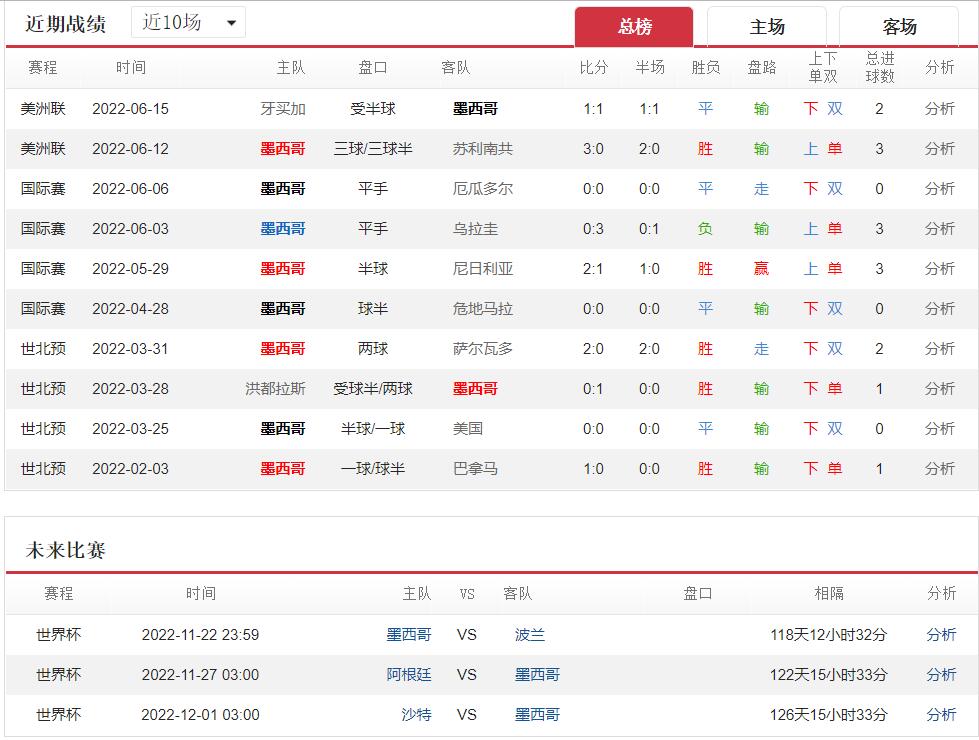
Task: Open 分析 for the 2022-06-06 match
Action: tap(939, 189)
